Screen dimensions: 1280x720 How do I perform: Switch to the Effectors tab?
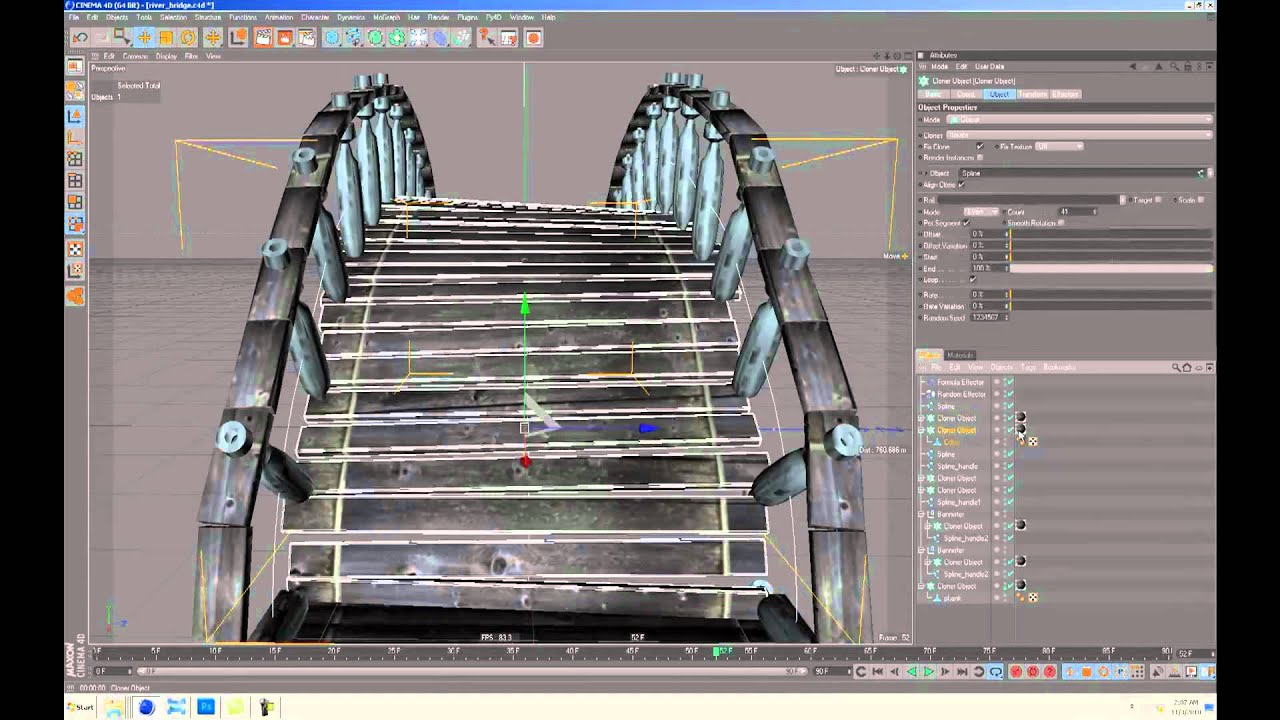(1065, 94)
